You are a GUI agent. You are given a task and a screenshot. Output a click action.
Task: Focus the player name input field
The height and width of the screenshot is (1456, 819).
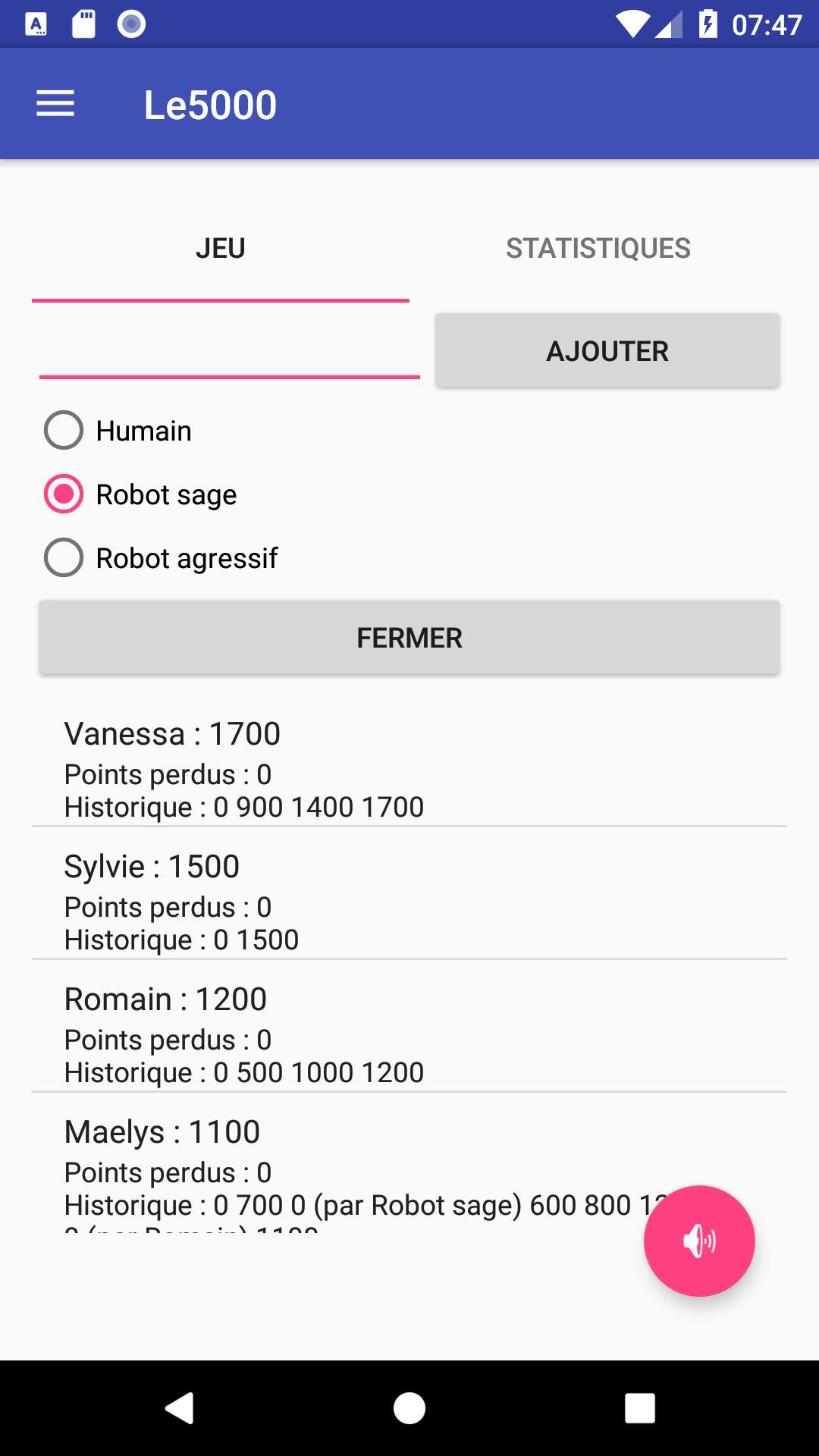pyautogui.click(x=230, y=350)
